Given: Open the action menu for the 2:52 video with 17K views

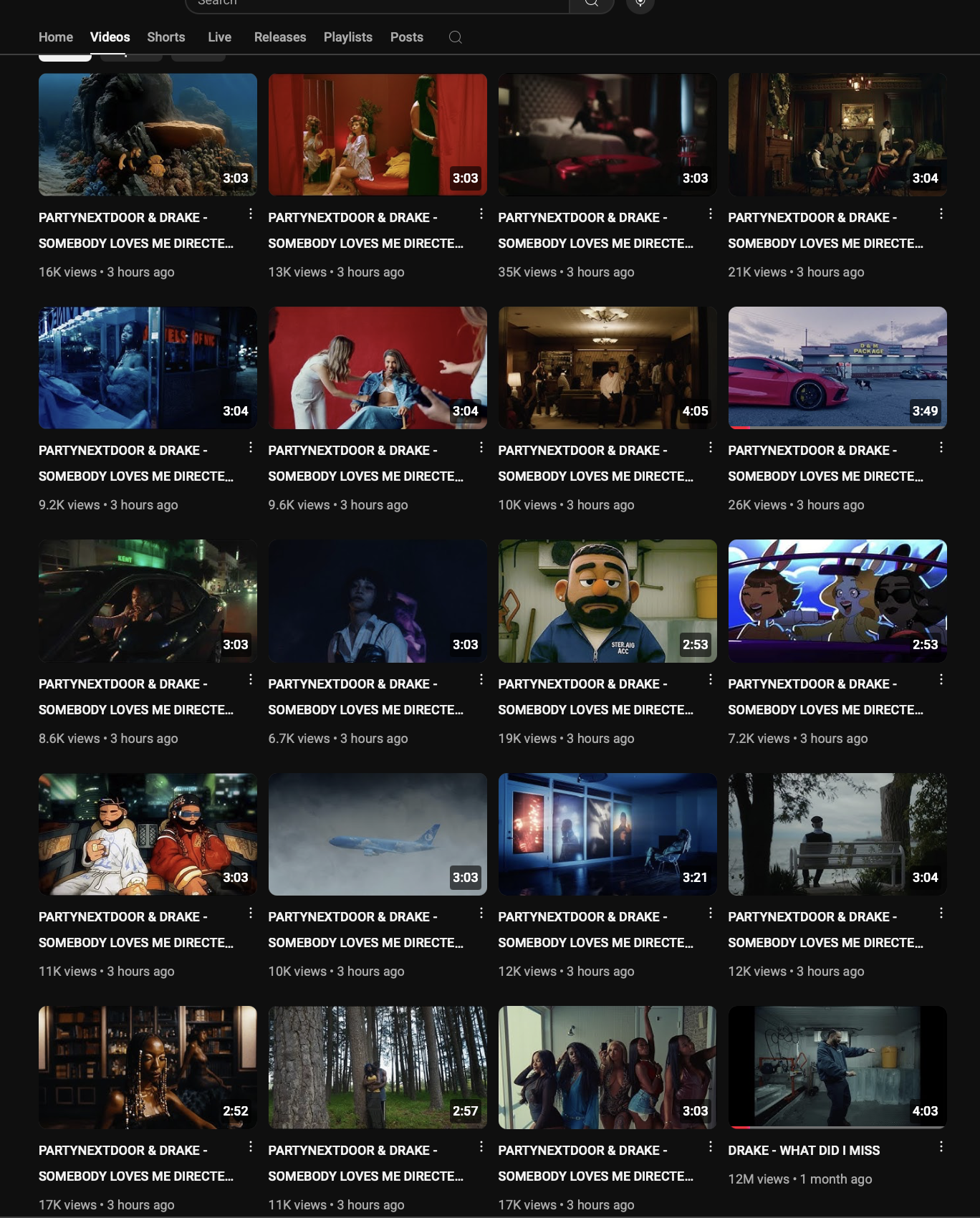Looking at the screenshot, I should [250, 1146].
